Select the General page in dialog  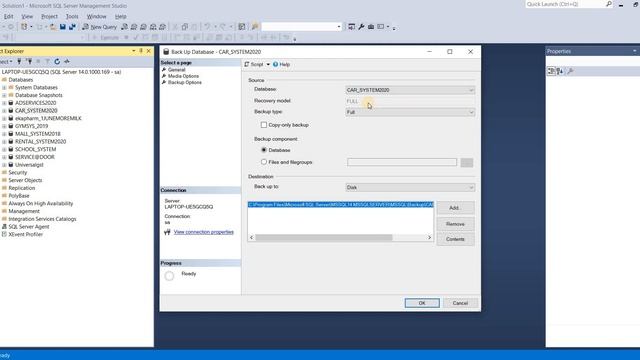click(x=176, y=70)
